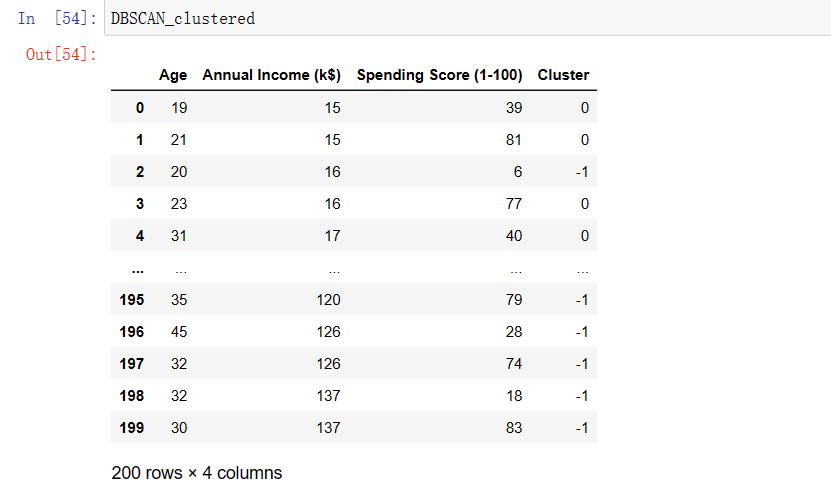The width and height of the screenshot is (831, 489).
Task: Select row index 198 in table
Action: 131,396
